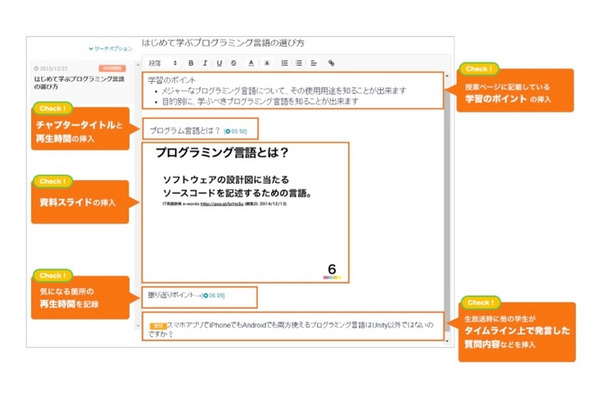Image resolution: width=610 pixels, height=400 pixels.
Task: Click the 学習のポイント heading in the editor
Action: point(172,80)
